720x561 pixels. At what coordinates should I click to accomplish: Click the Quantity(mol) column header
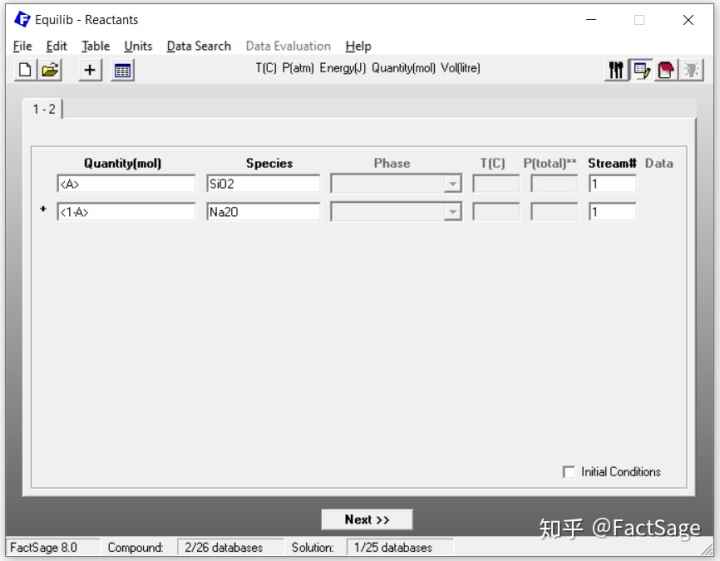123,163
